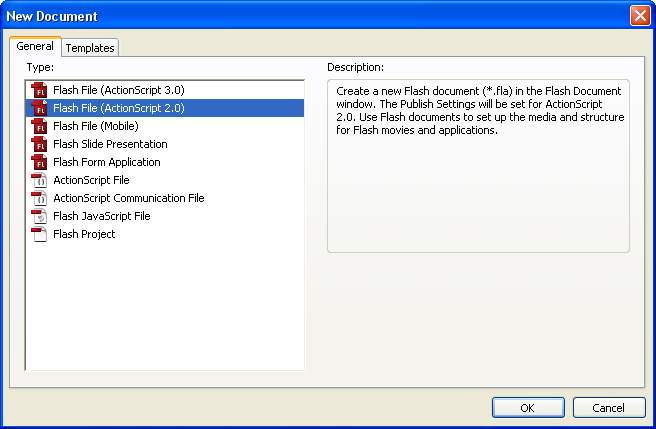The height and width of the screenshot is (429, 656).
Task: Click the Flash File (ActionScript 3.0) icon
Action: [40, 90]
